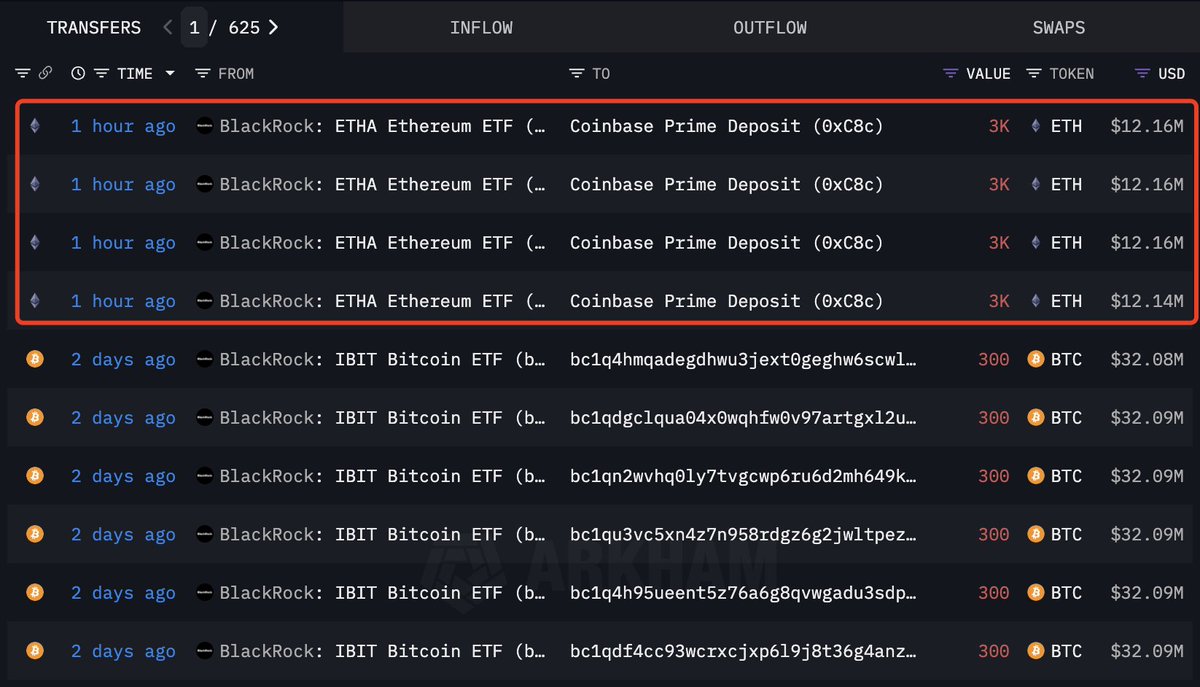Switch to the OUTFLOW tab

(x=770, y=27)
